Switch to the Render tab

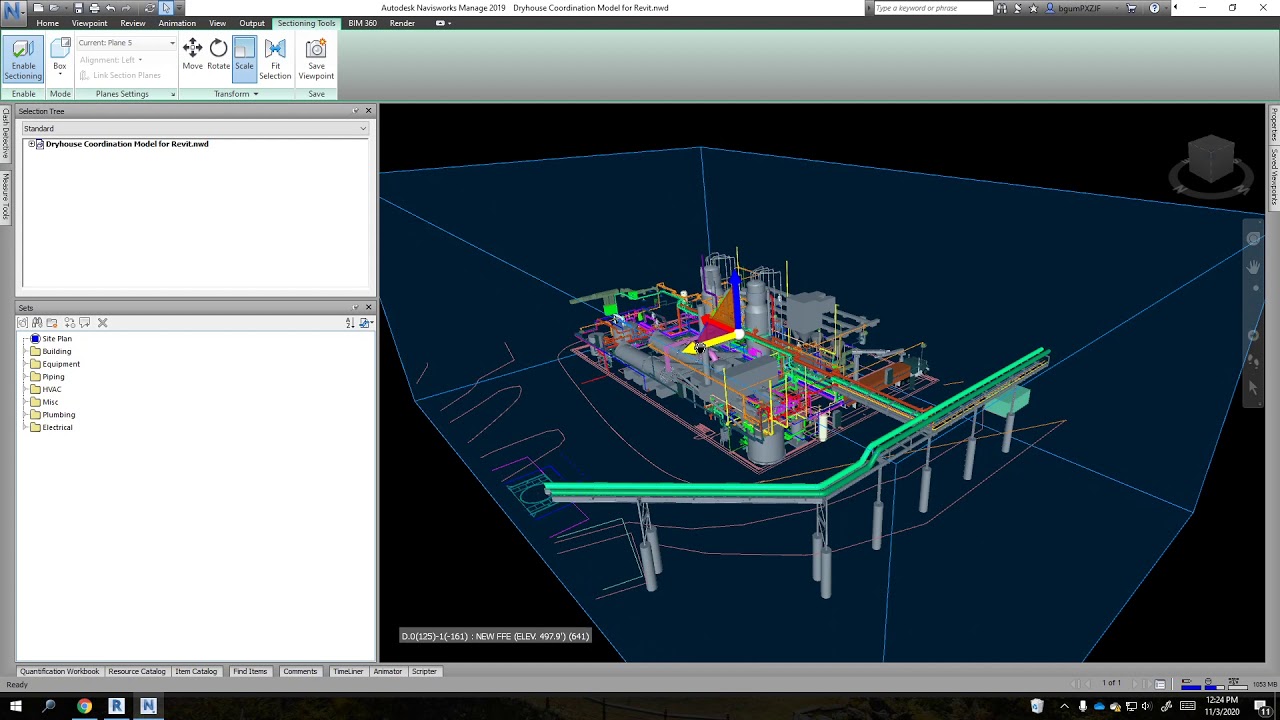402,23
